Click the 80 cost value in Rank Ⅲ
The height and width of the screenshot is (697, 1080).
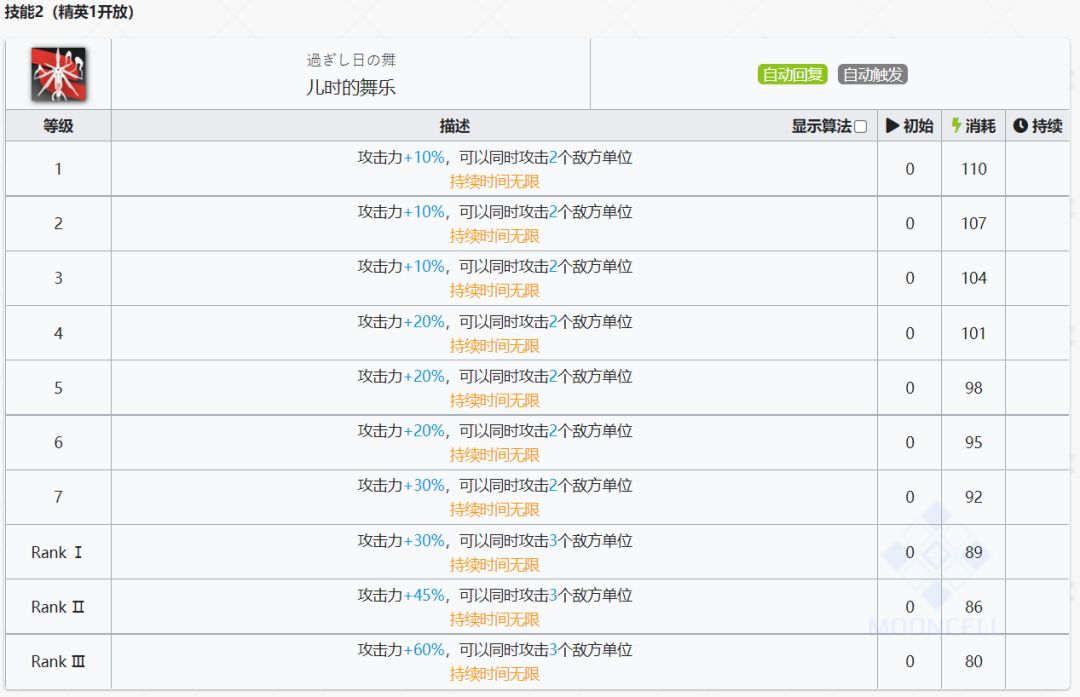973,661
